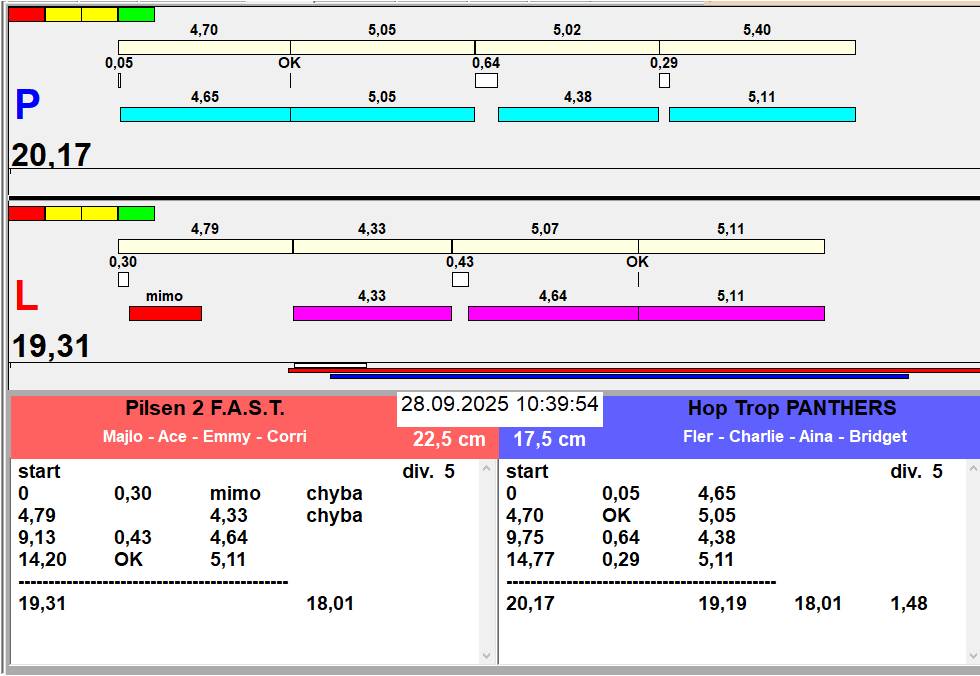Click the 17,5 cm jump height

pyautogui.click(x=549, y=439)
